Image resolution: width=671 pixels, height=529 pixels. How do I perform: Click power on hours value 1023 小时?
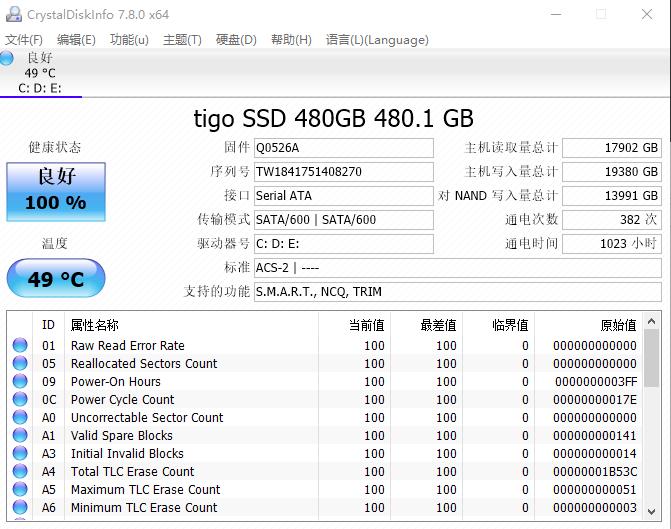(x=612, y=244)
